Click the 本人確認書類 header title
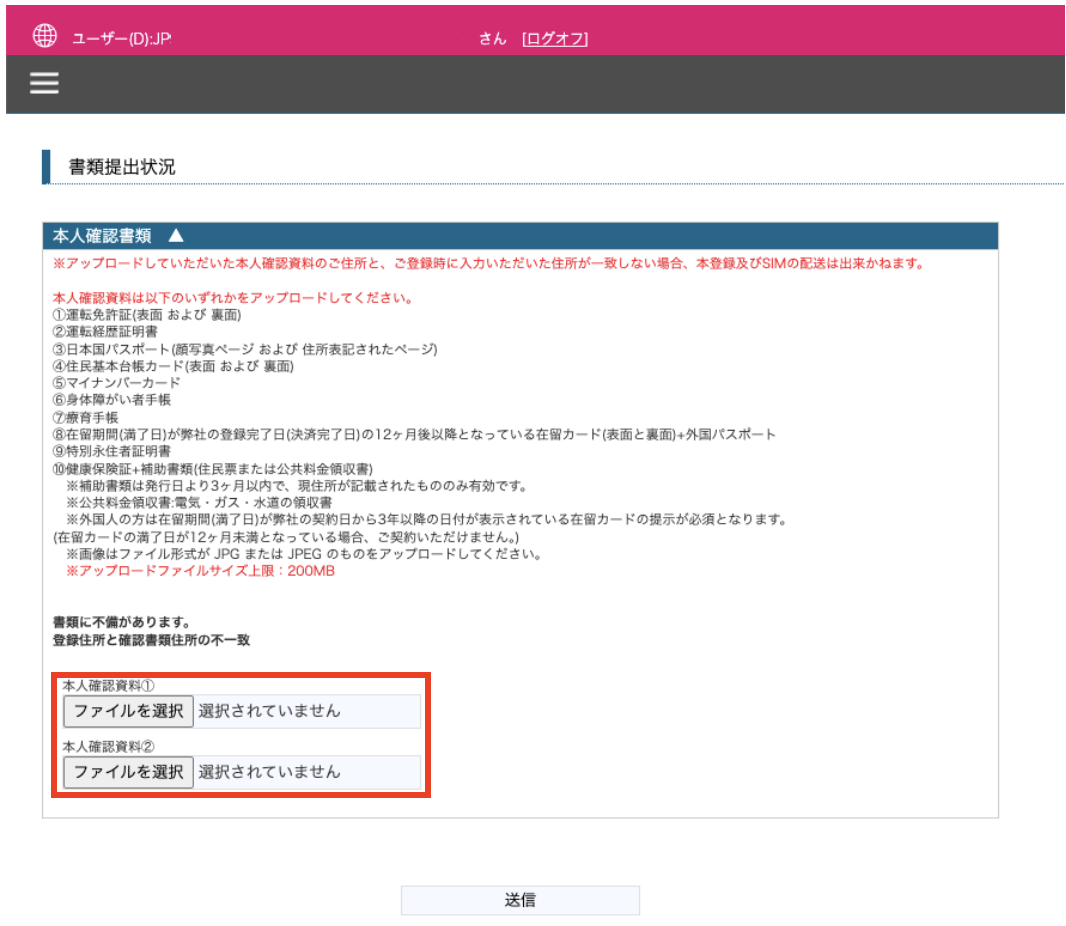This screenshot has width=1066, height=926. tap(102, 236)
